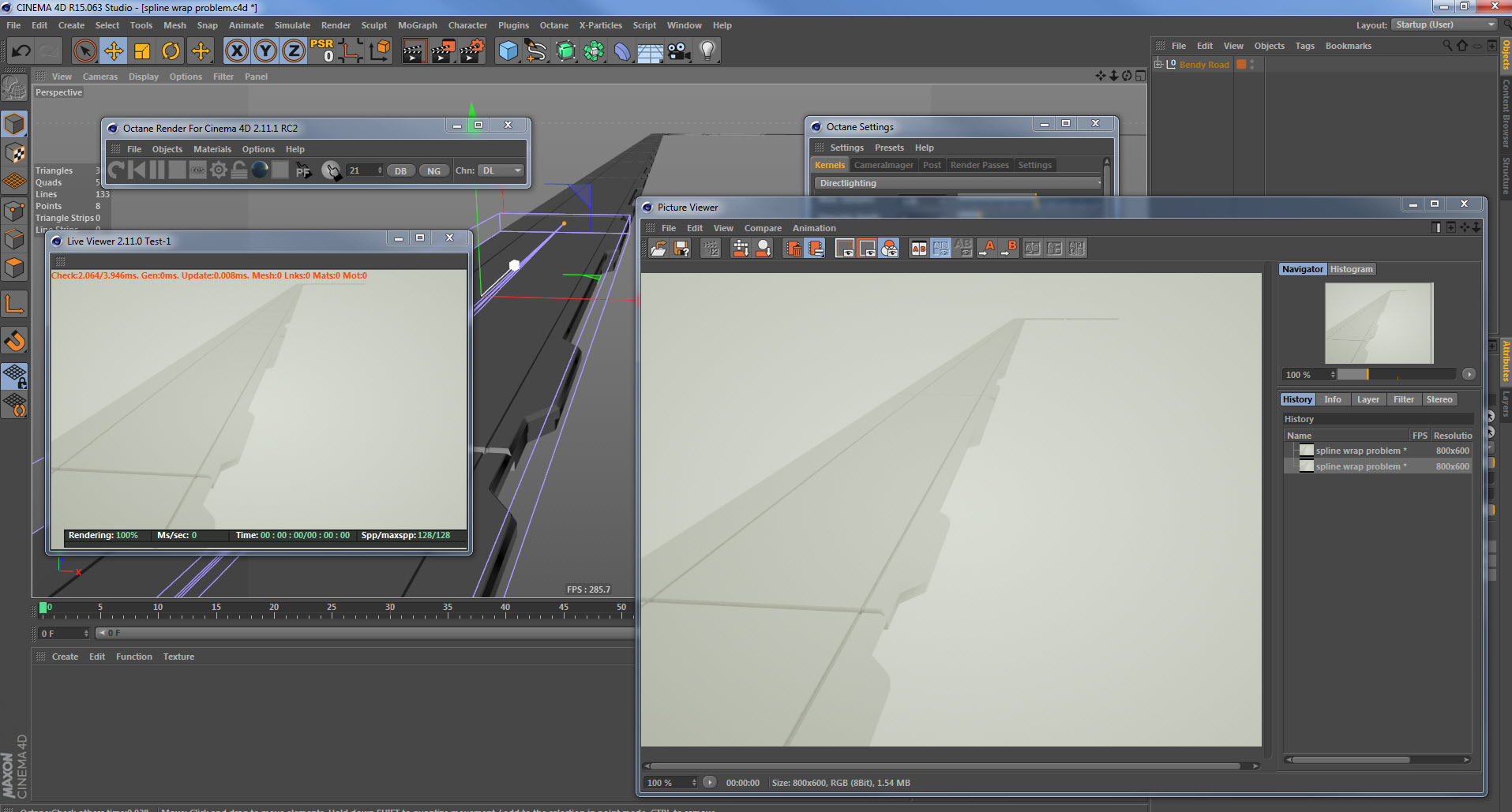Open the Filter tab in Picture Viewer
1512x812 pixels.
[1404, 399]
